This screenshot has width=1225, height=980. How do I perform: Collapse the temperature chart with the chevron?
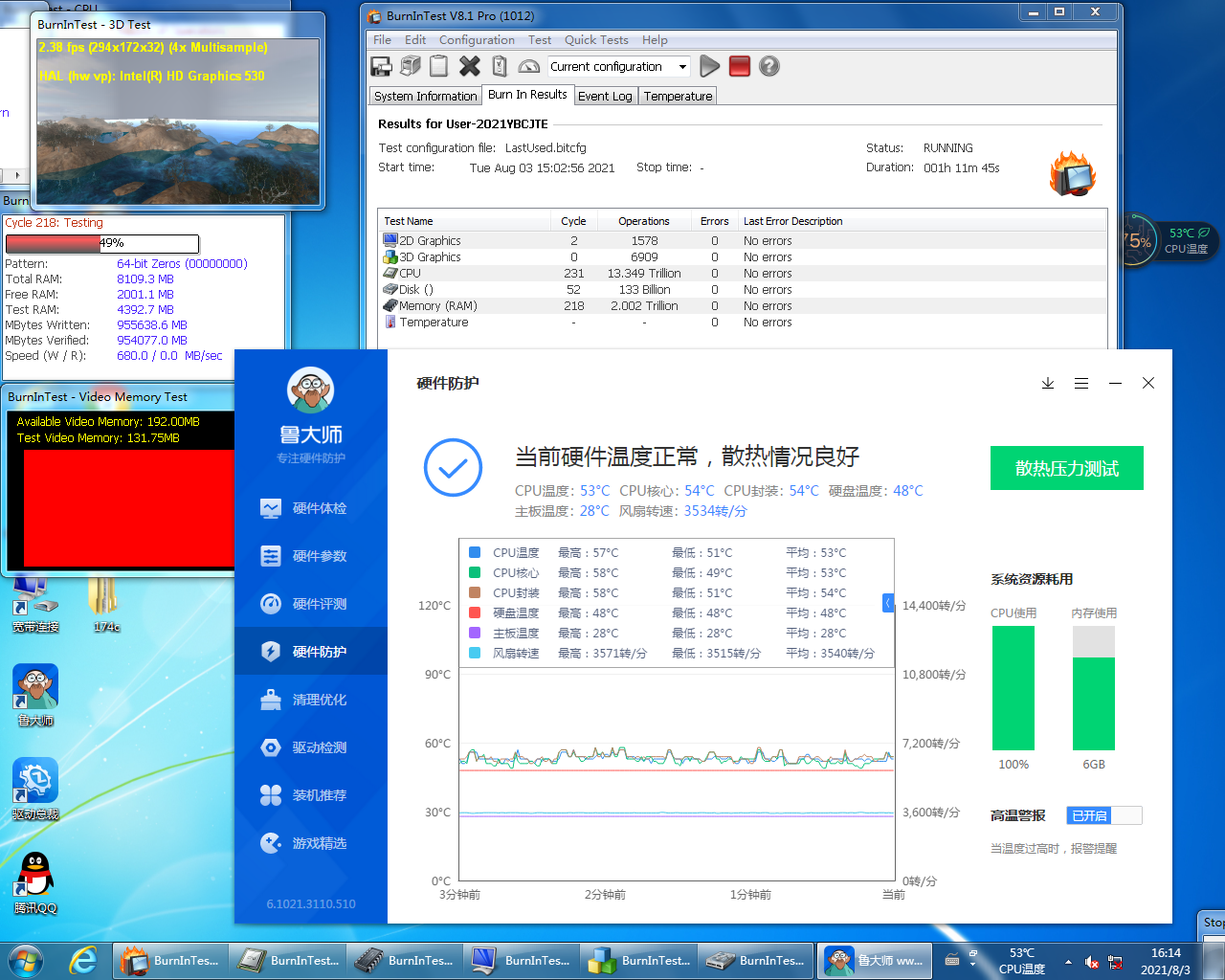pos(887,603)
